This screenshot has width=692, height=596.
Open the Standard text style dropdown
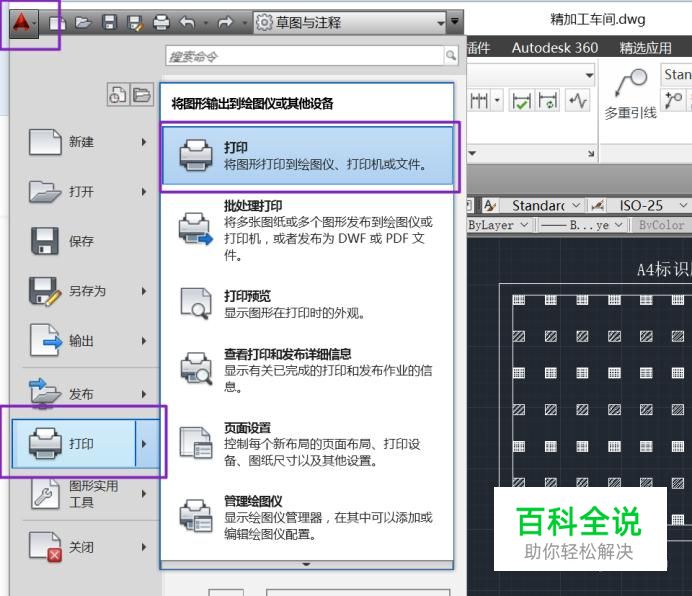(x=545, y=205)
